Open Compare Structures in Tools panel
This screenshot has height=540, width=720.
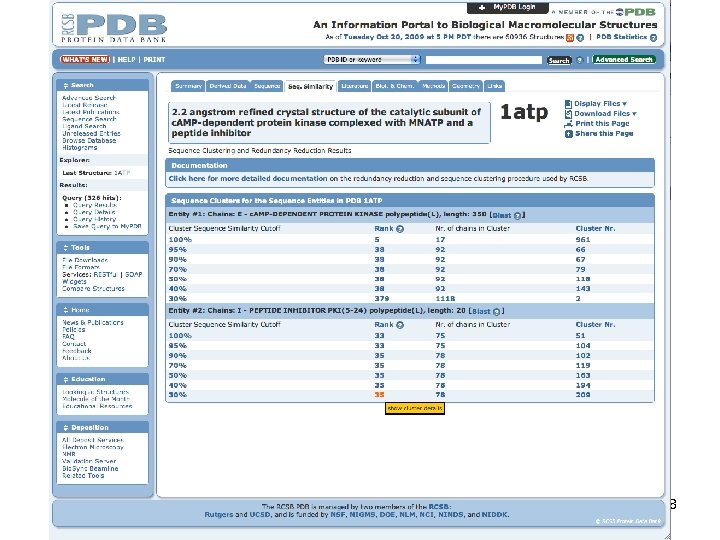pos(93,289)
